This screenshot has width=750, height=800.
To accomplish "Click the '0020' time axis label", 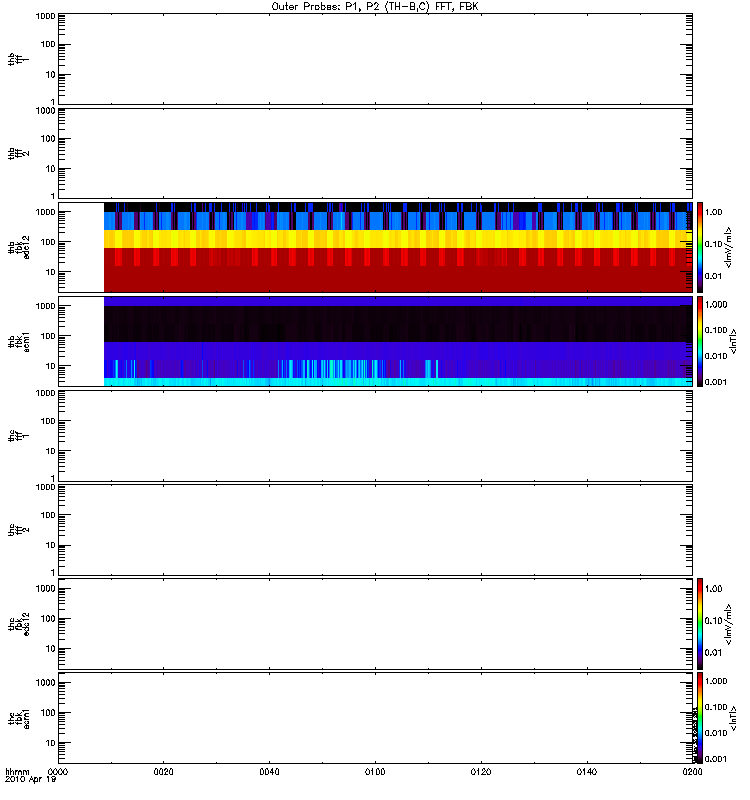I will coord(163,772).
